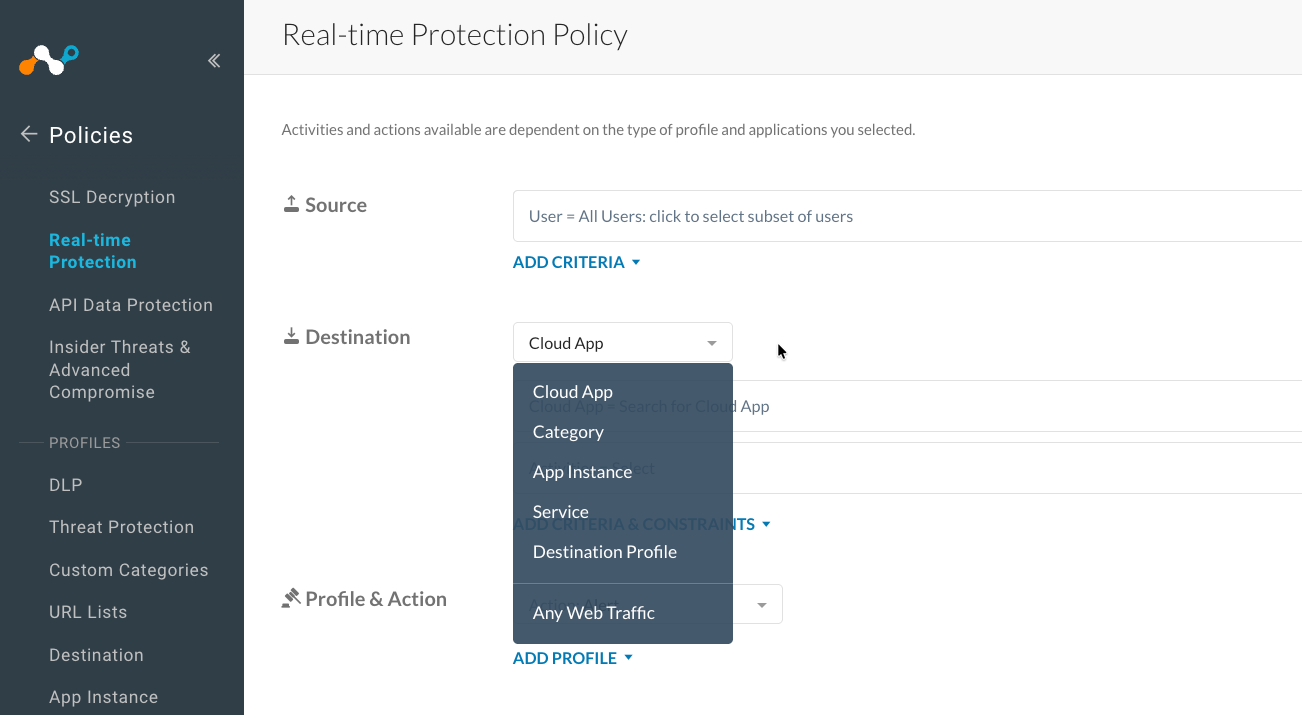This screenshot has width=1302, height=715.
Task: Open Threat Protection profiles
Action: coord(122,527)
